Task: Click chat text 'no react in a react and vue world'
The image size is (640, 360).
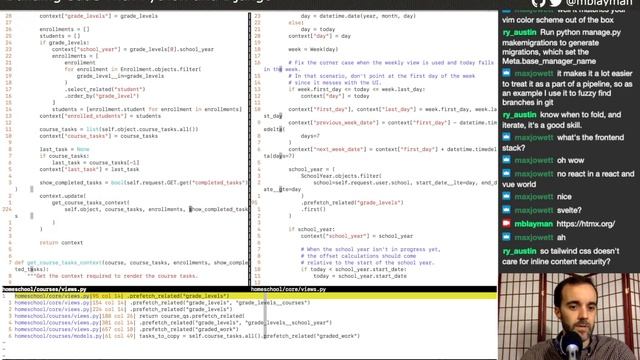Action: tap(569, 179)
